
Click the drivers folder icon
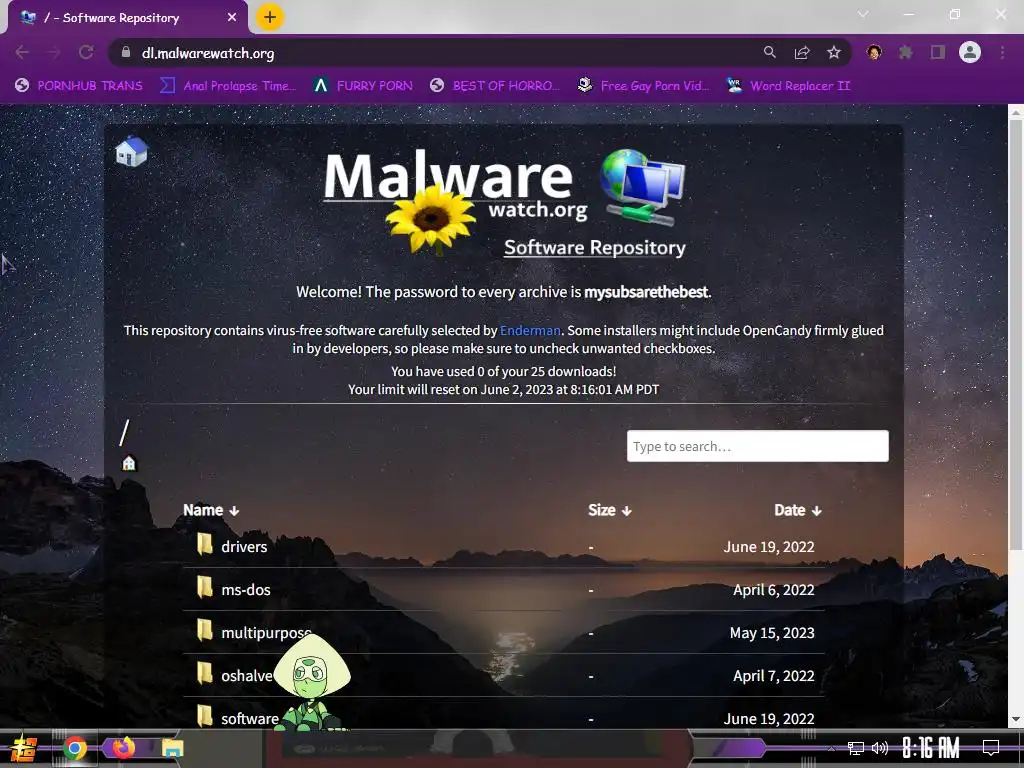click(205, 543)
